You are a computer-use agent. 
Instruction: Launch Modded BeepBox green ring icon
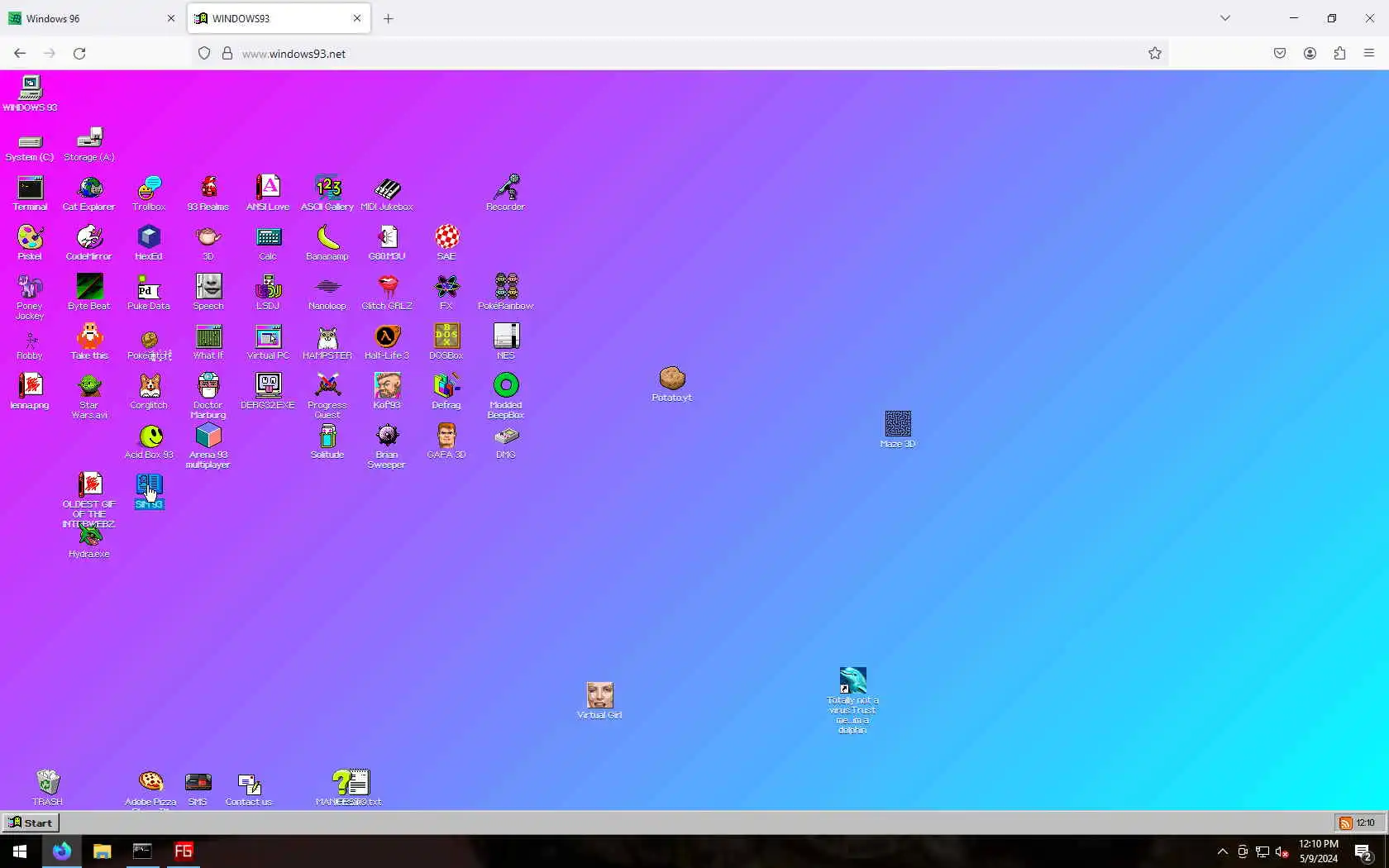point(506,397)
